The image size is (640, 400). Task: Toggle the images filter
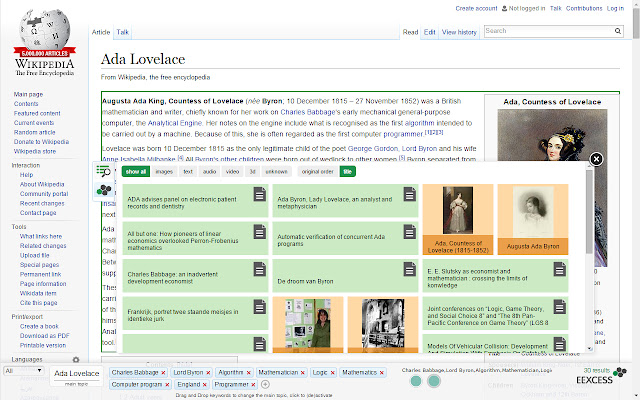(164, 171)
